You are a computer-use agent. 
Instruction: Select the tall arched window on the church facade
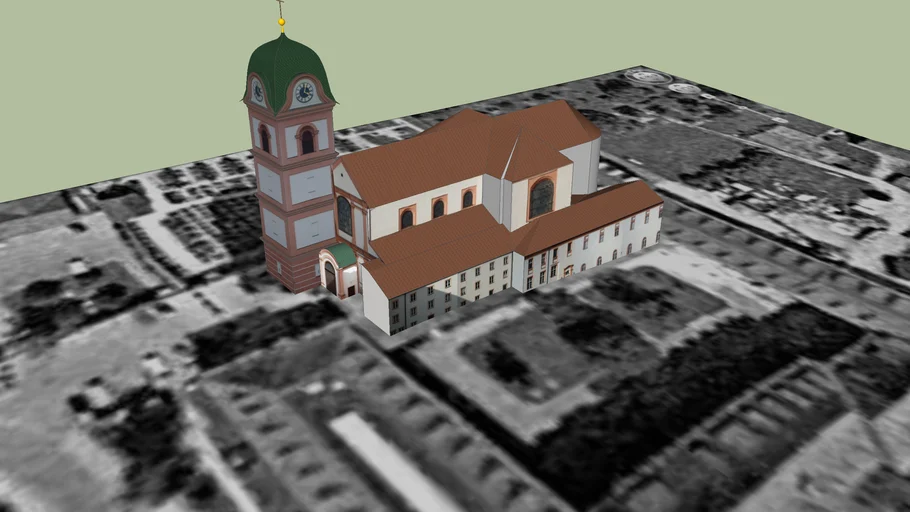[x=344, y=214]
